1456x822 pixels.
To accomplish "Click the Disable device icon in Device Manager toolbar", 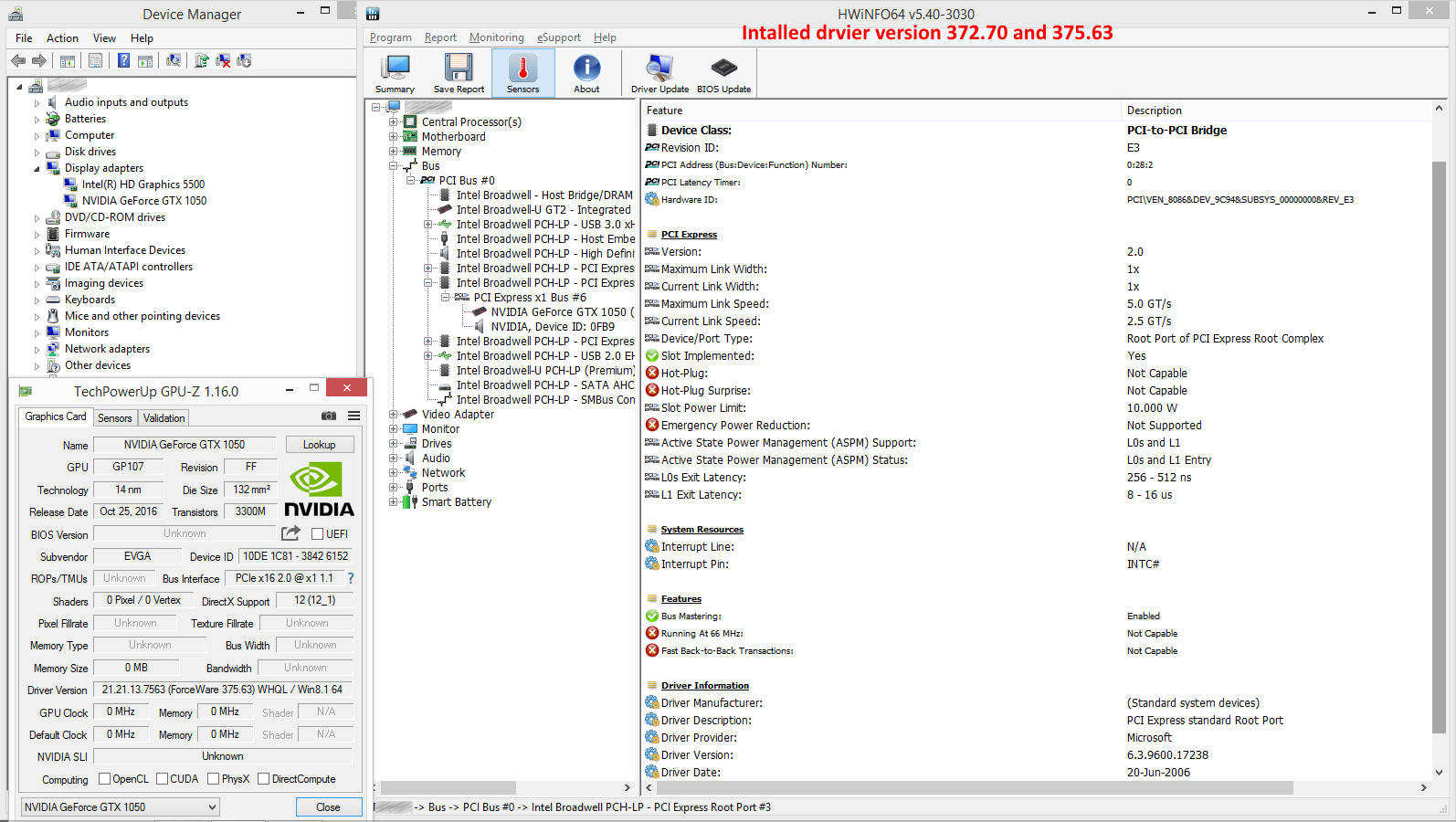I will click(244, 60).
